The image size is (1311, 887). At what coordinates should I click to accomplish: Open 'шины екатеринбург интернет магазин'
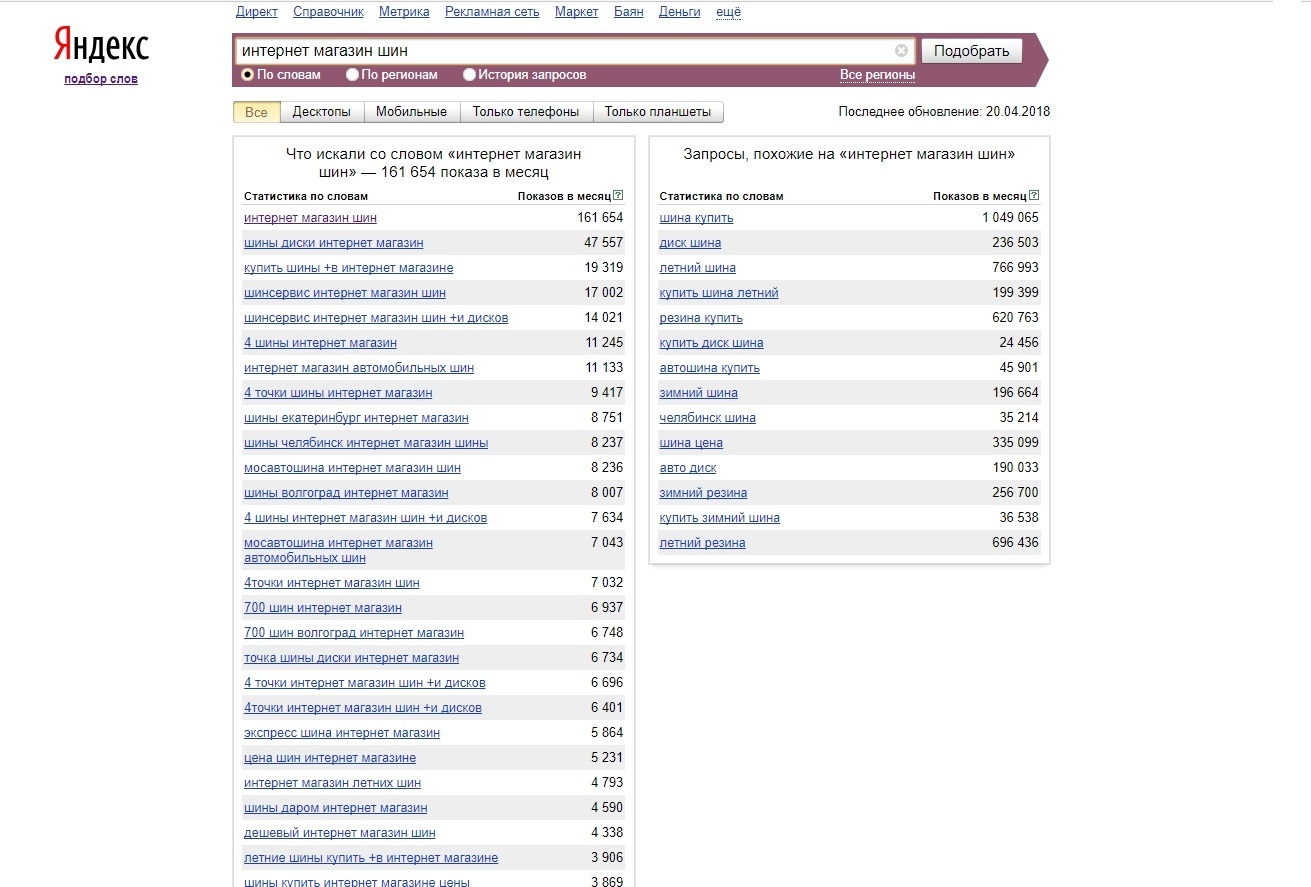356,418
